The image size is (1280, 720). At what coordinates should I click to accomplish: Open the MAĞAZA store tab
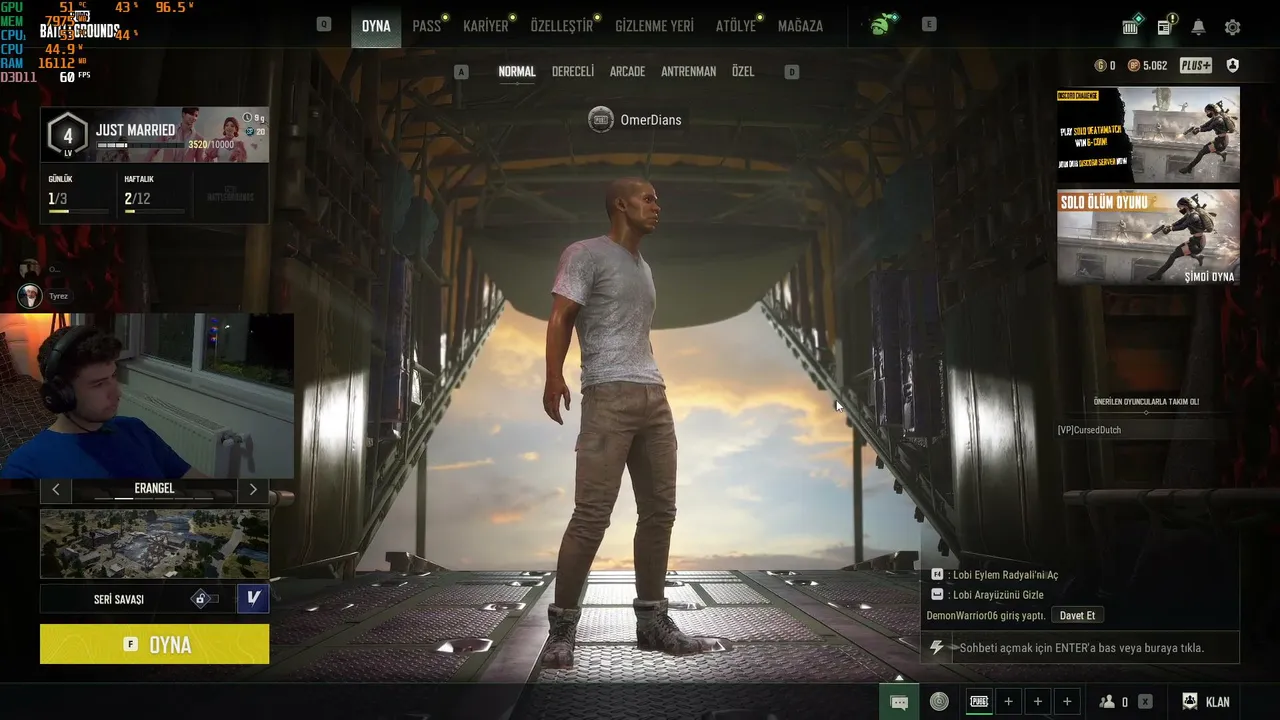click(x=800, y=26)
